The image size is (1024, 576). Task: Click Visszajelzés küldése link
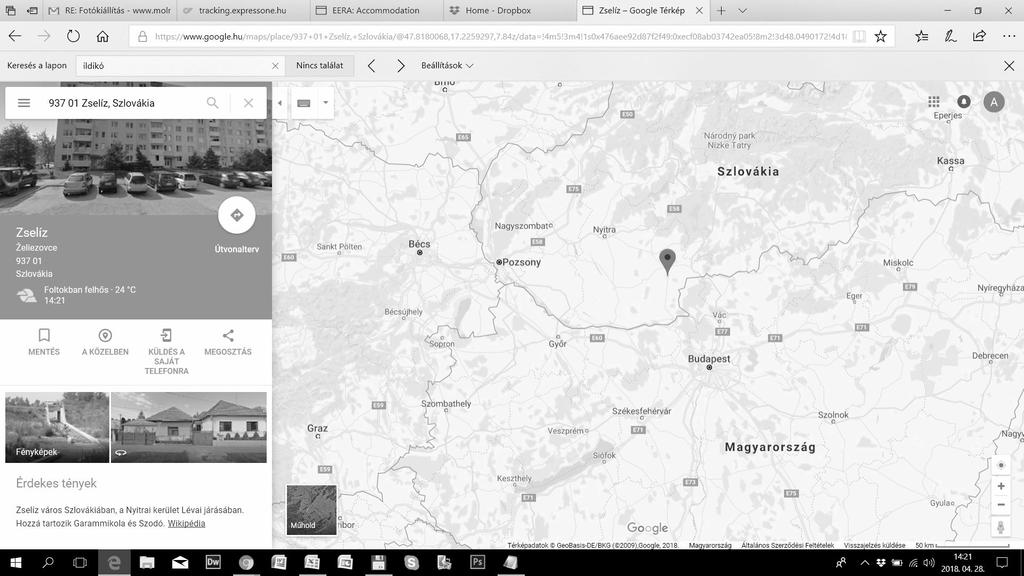point(874,545)
